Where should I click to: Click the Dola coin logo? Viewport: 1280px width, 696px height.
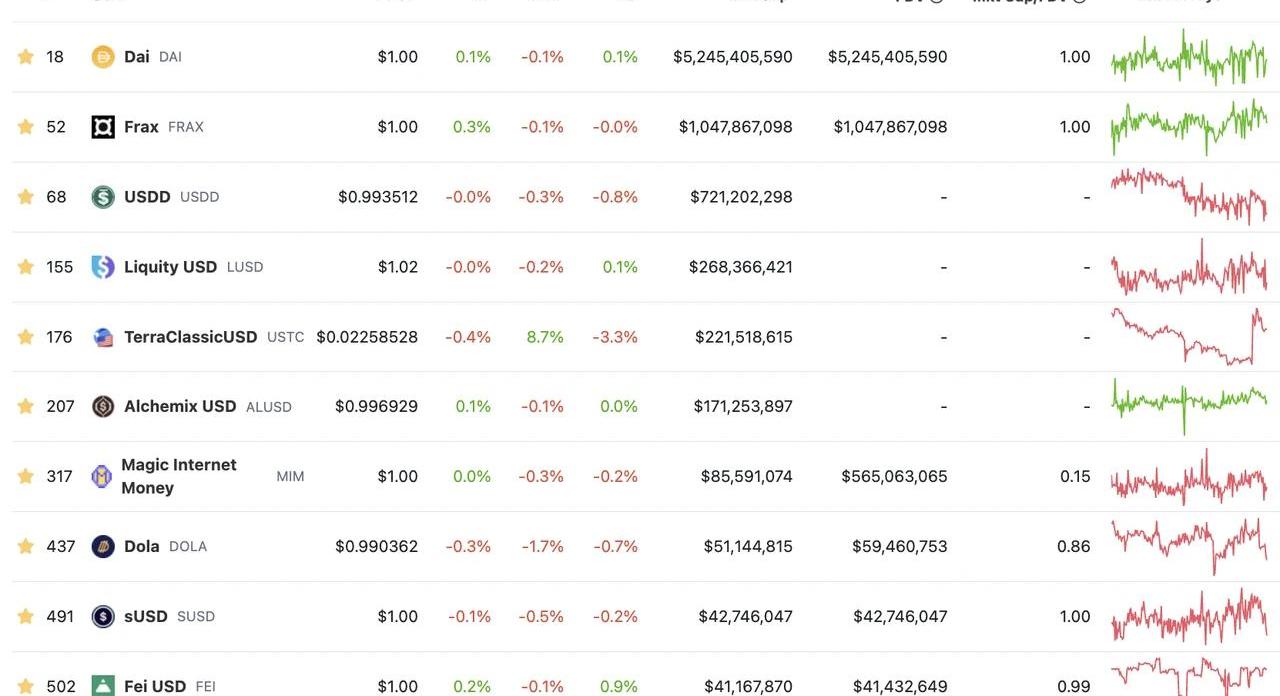pos(103,547)
